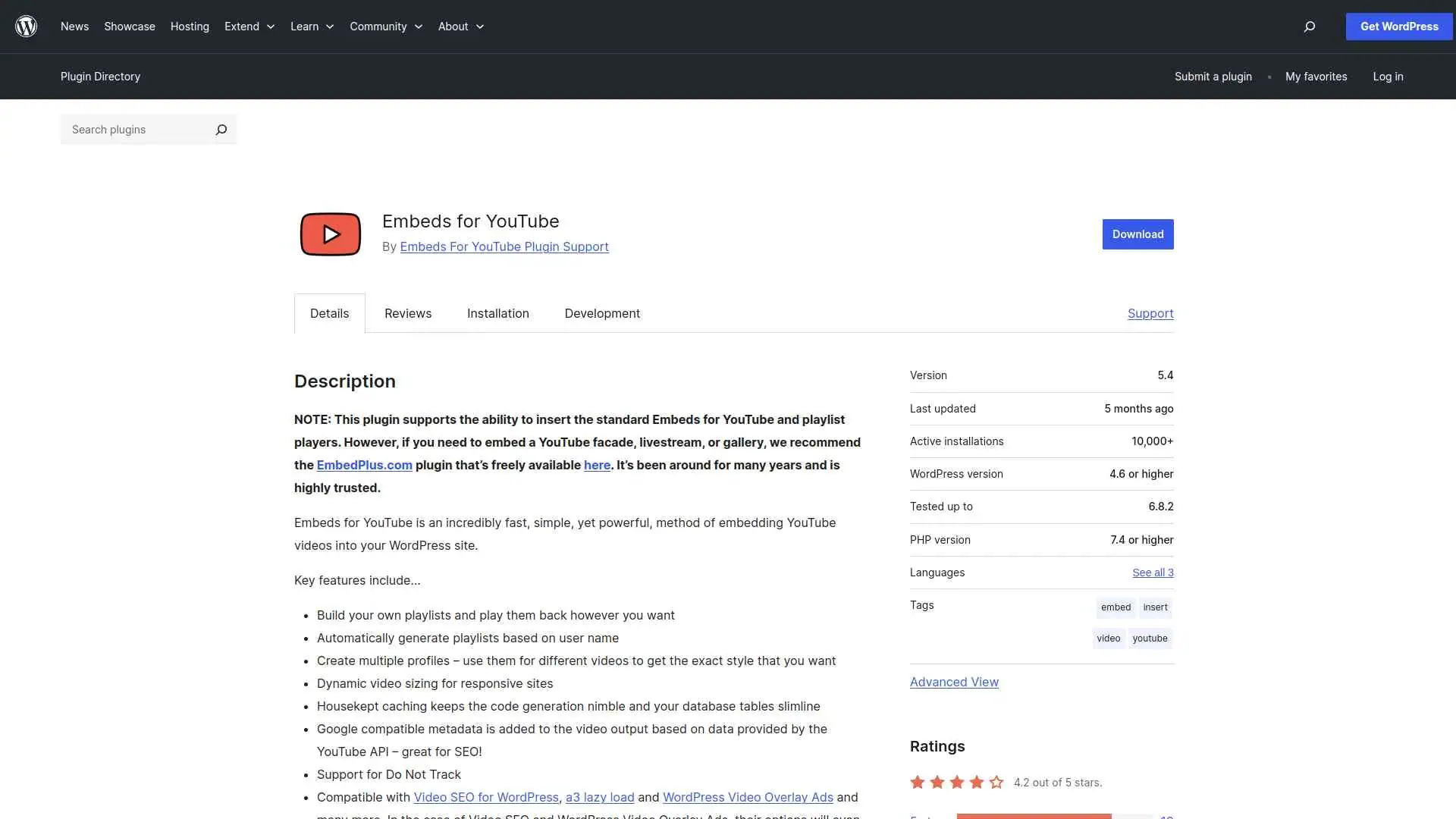Switch to the Development tab
Screen dimensions: 1456x819
pos(601,313)
